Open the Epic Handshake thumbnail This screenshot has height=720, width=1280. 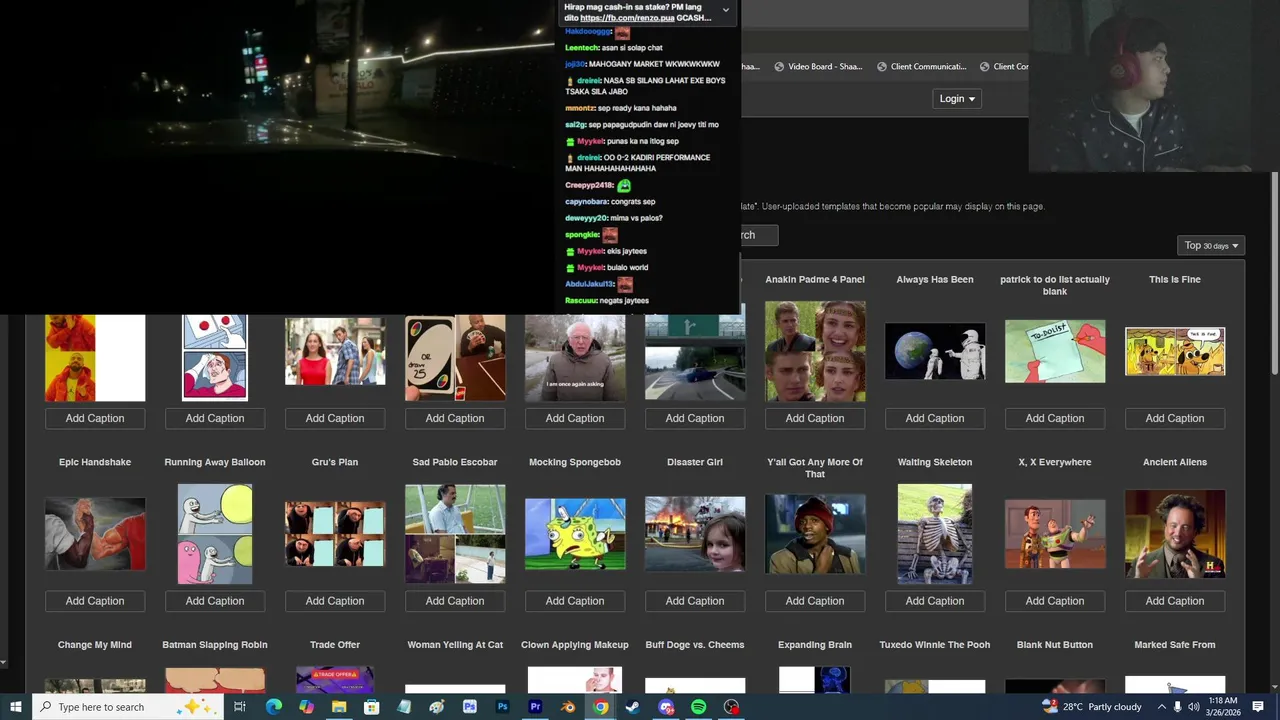(95, 534)
